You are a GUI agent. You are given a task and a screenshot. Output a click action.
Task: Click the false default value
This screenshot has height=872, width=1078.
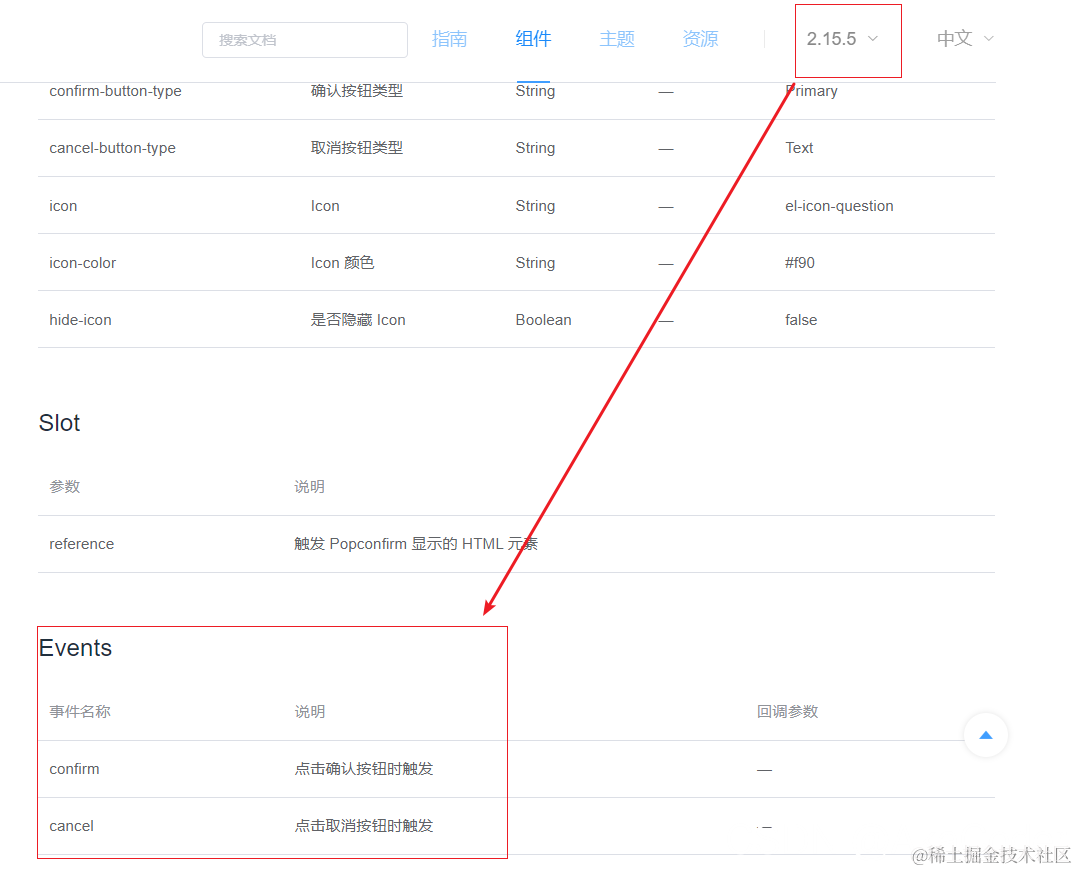801,320
